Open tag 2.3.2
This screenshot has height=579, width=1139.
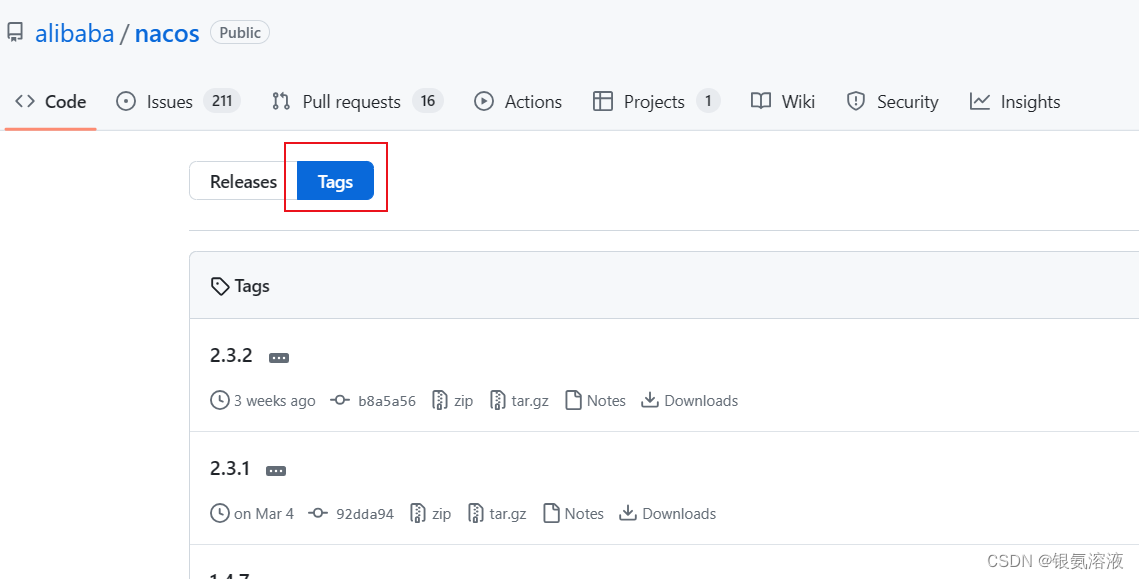coord(231,355)
